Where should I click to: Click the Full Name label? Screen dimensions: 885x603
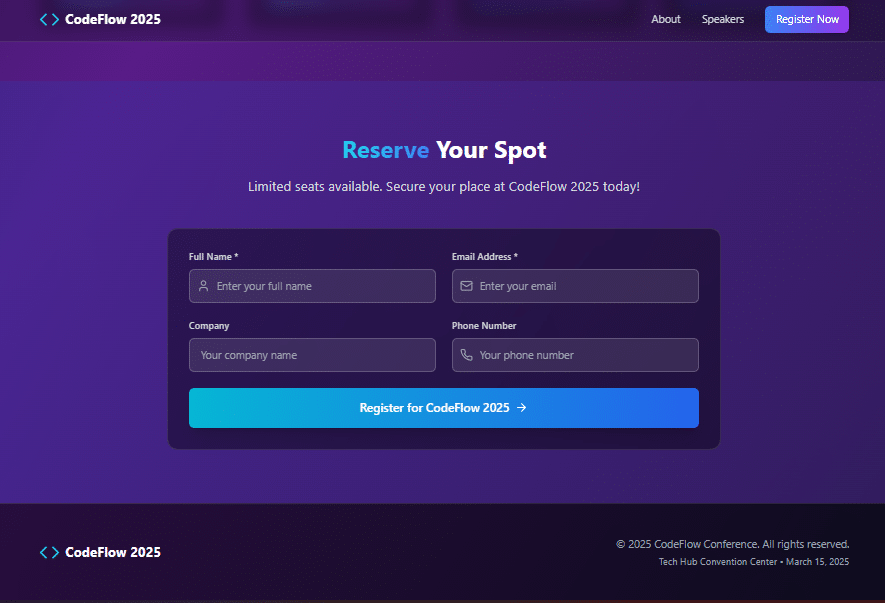pos(213,257)
